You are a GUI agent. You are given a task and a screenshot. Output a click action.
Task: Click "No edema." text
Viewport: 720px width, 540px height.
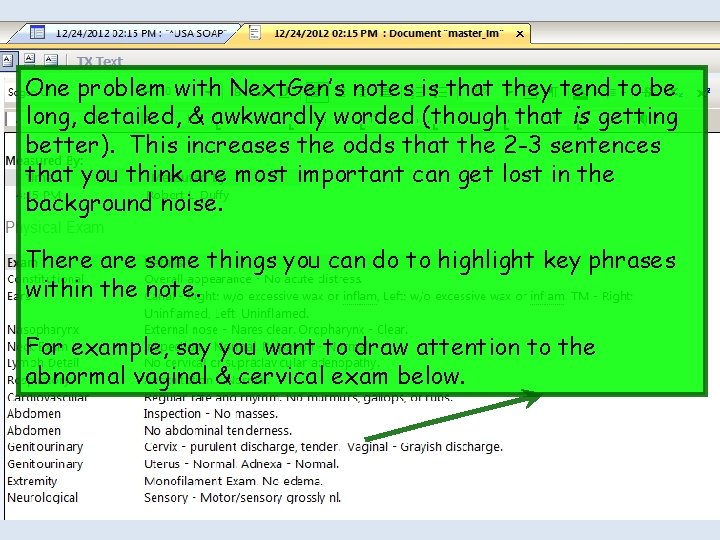(292, 481)
